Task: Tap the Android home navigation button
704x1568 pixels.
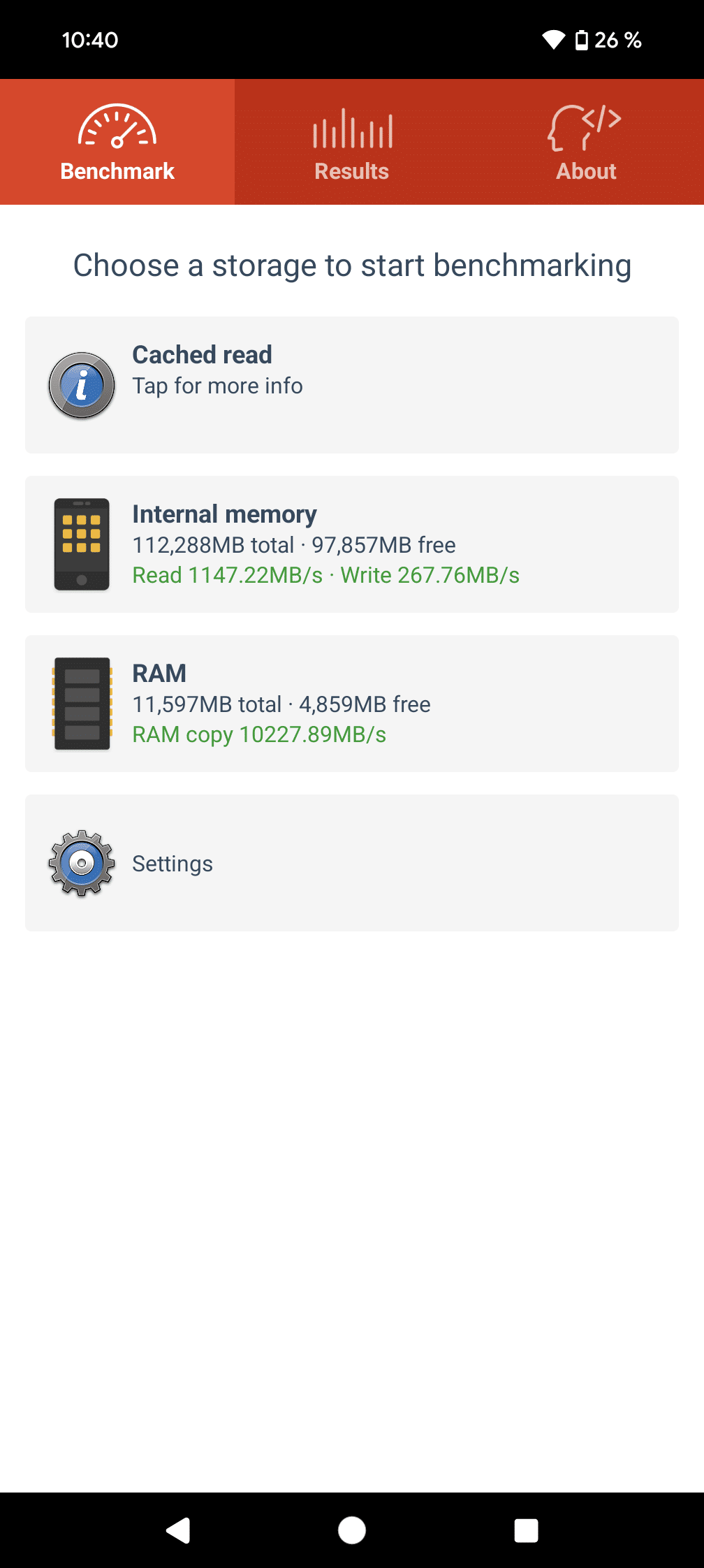Action: point(352,1530)
